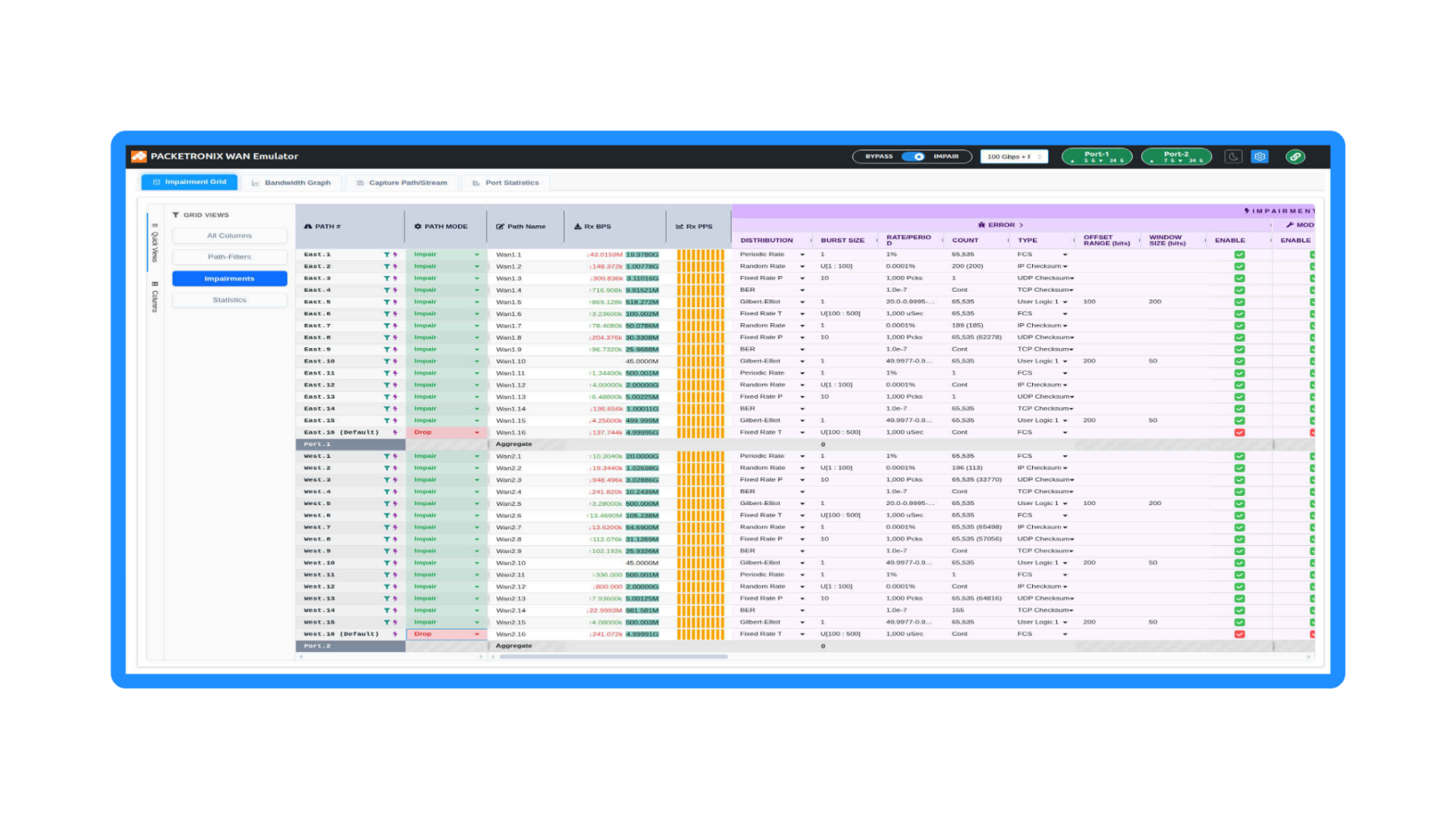Image resolution: width=1456 pixels, height=819 pixels.
Task: Click the filter icon for East.1
Action: [387, 255]
